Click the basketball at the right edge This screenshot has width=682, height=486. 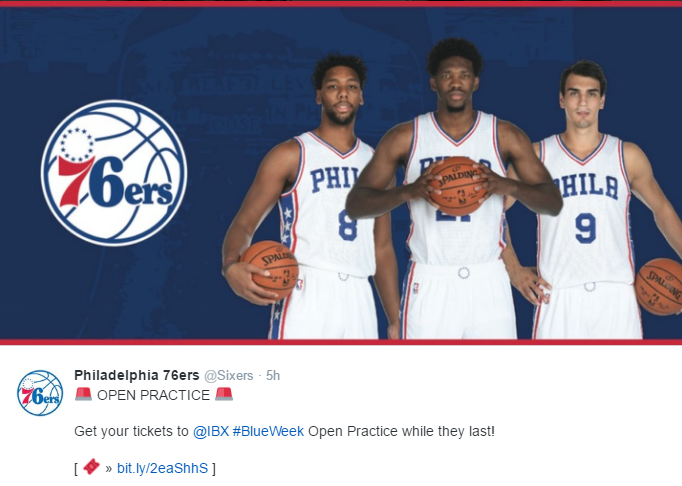point(659,286)
